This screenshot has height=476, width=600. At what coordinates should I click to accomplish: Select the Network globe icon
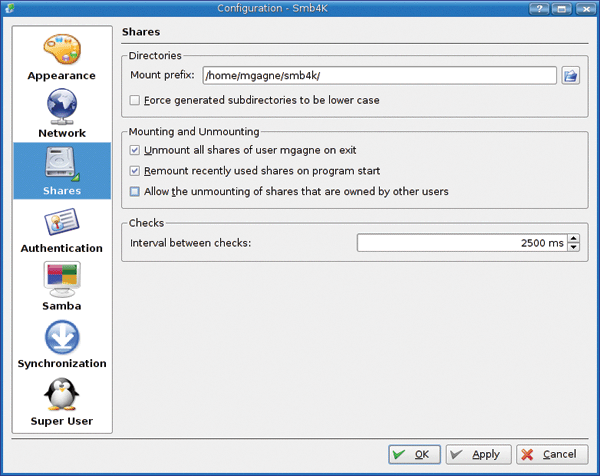point(61,107)
